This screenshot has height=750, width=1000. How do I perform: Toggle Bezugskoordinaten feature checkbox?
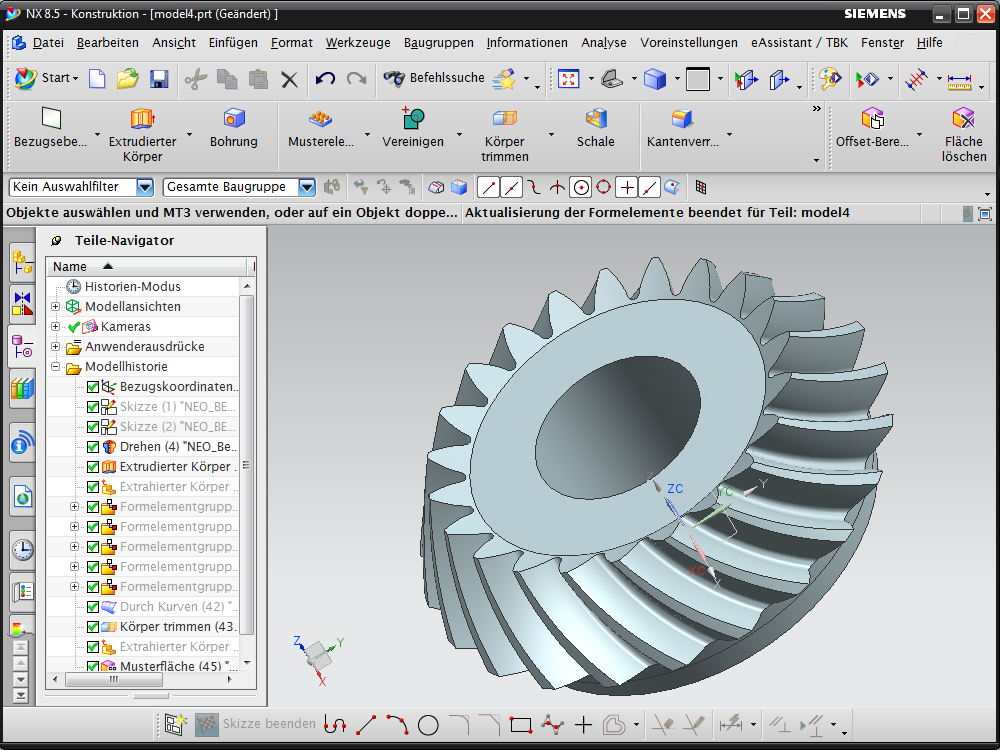point(93,387)
